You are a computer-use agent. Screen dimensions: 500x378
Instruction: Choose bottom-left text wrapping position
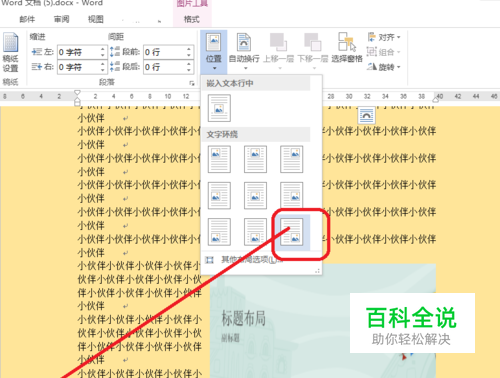click(x=219, y=232)
